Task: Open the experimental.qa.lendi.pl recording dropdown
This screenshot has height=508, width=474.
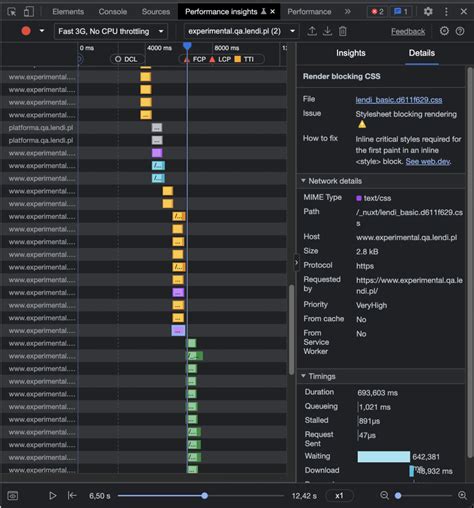Action: click(x=241, y=31)
